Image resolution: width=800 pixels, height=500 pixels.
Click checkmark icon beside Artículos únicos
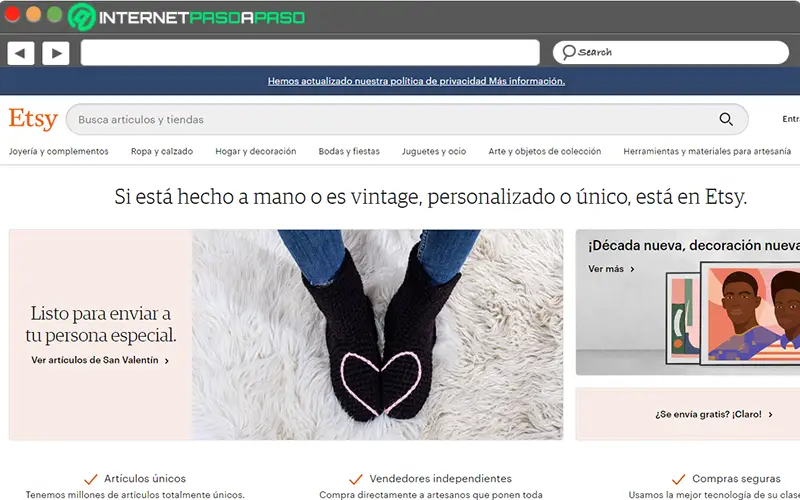tap(91, 479)
